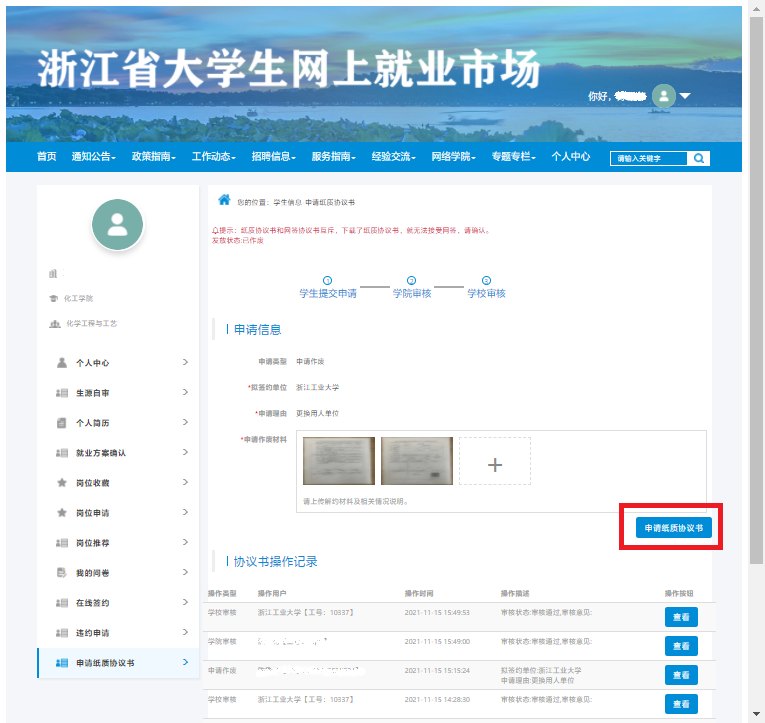Click the search magnifier icon in navbar
Image resolution: width=765 pixels, height=723 pixels.
pyautogui.click(x=699, y=158)
